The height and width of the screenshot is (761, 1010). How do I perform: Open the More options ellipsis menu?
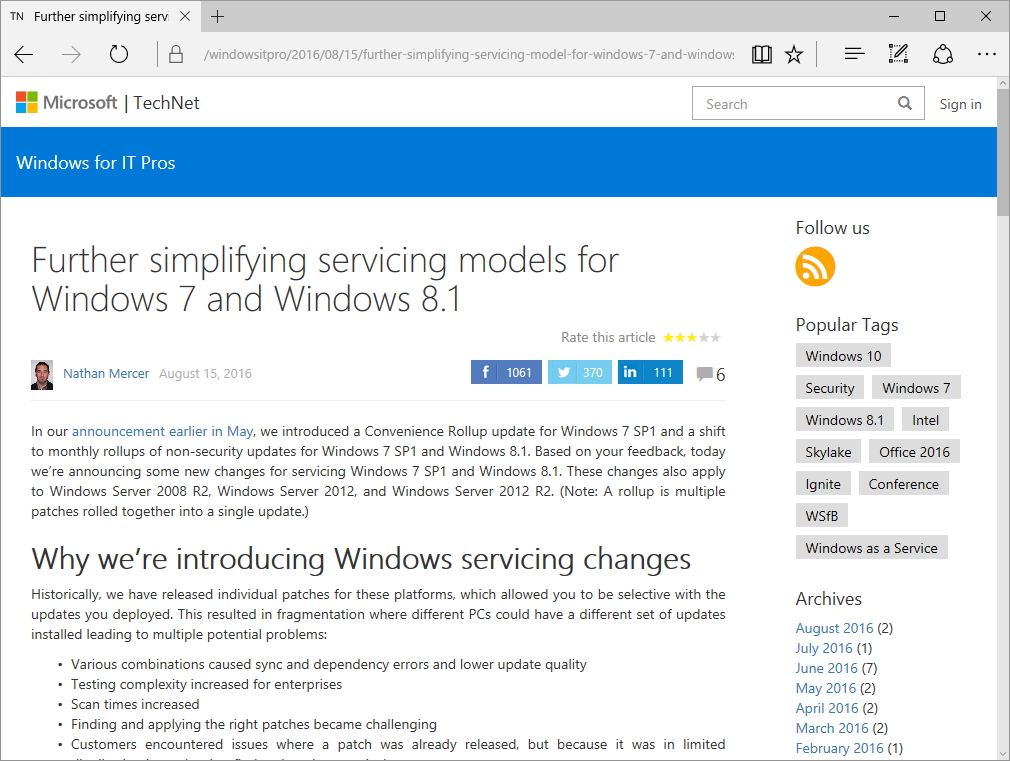pos(986,54)
